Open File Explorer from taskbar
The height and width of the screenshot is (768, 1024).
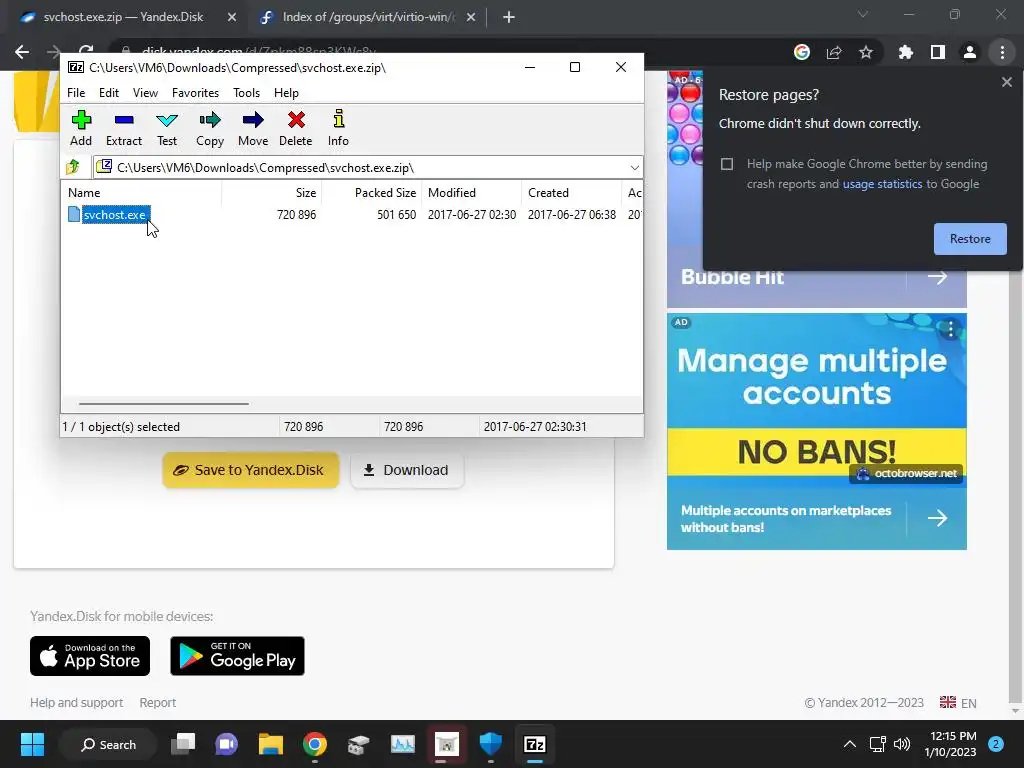point(270,744)
